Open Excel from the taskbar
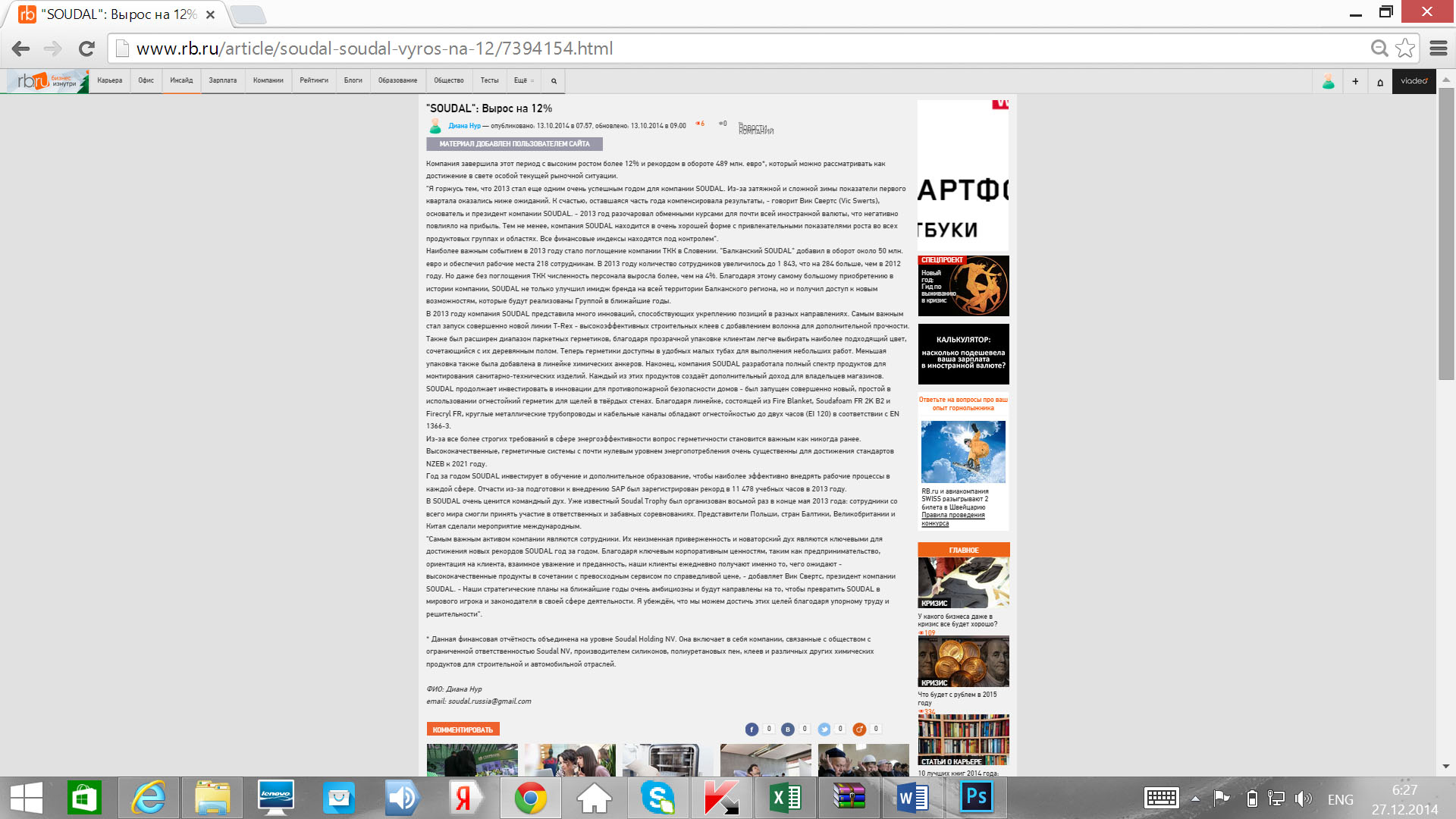 tap(785, 798)
